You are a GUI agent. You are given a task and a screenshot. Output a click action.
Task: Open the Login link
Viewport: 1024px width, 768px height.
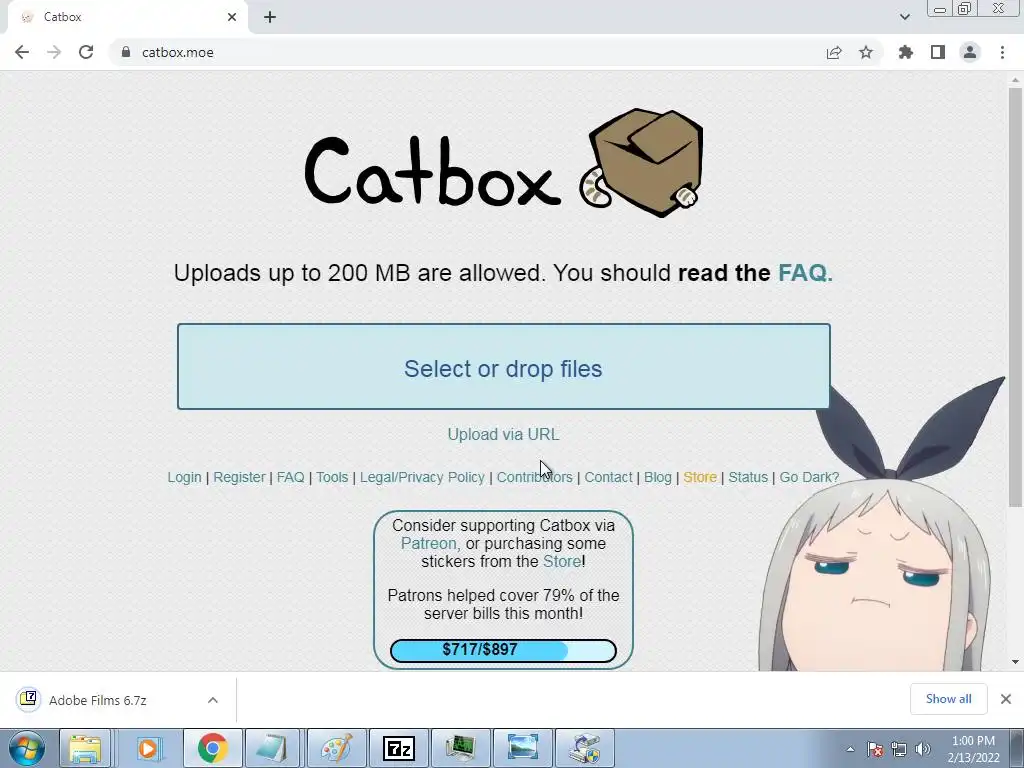pos(184,477)
